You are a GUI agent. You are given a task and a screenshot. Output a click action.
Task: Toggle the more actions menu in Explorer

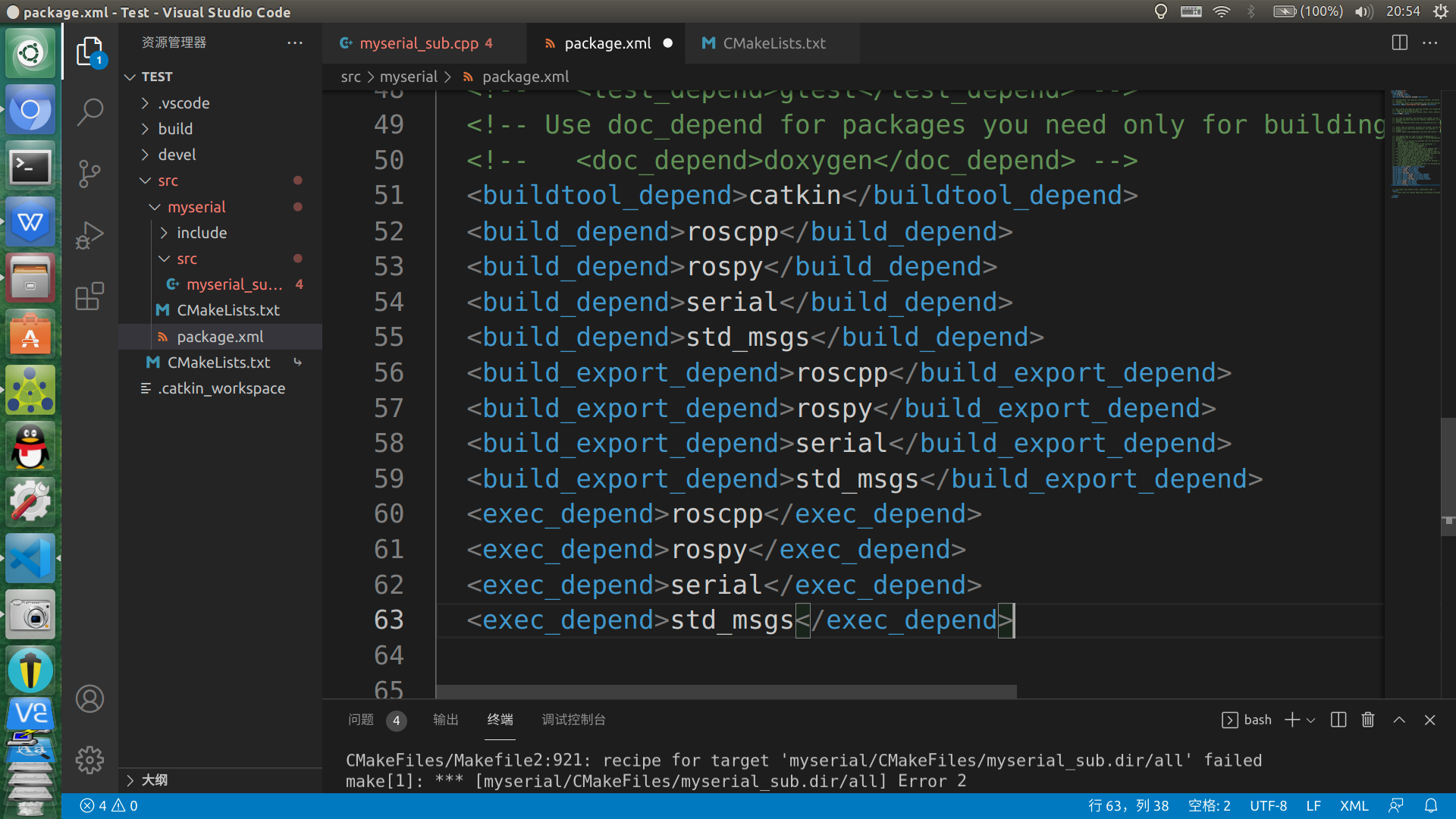point(296,42)
